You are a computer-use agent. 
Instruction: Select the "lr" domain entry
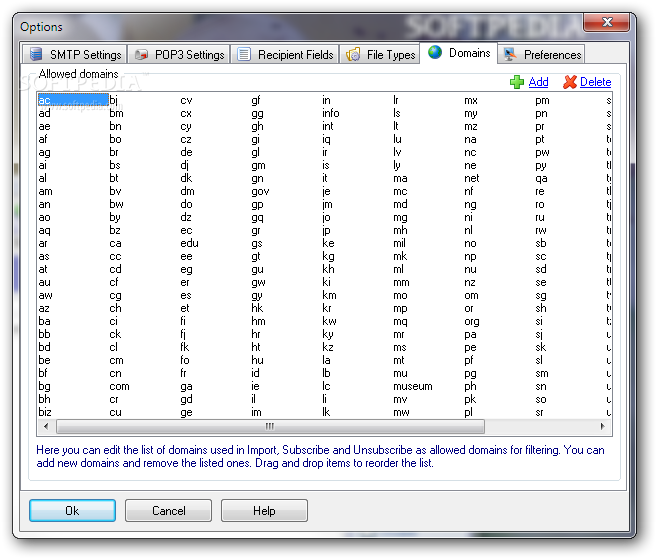(x=396, y=100)
